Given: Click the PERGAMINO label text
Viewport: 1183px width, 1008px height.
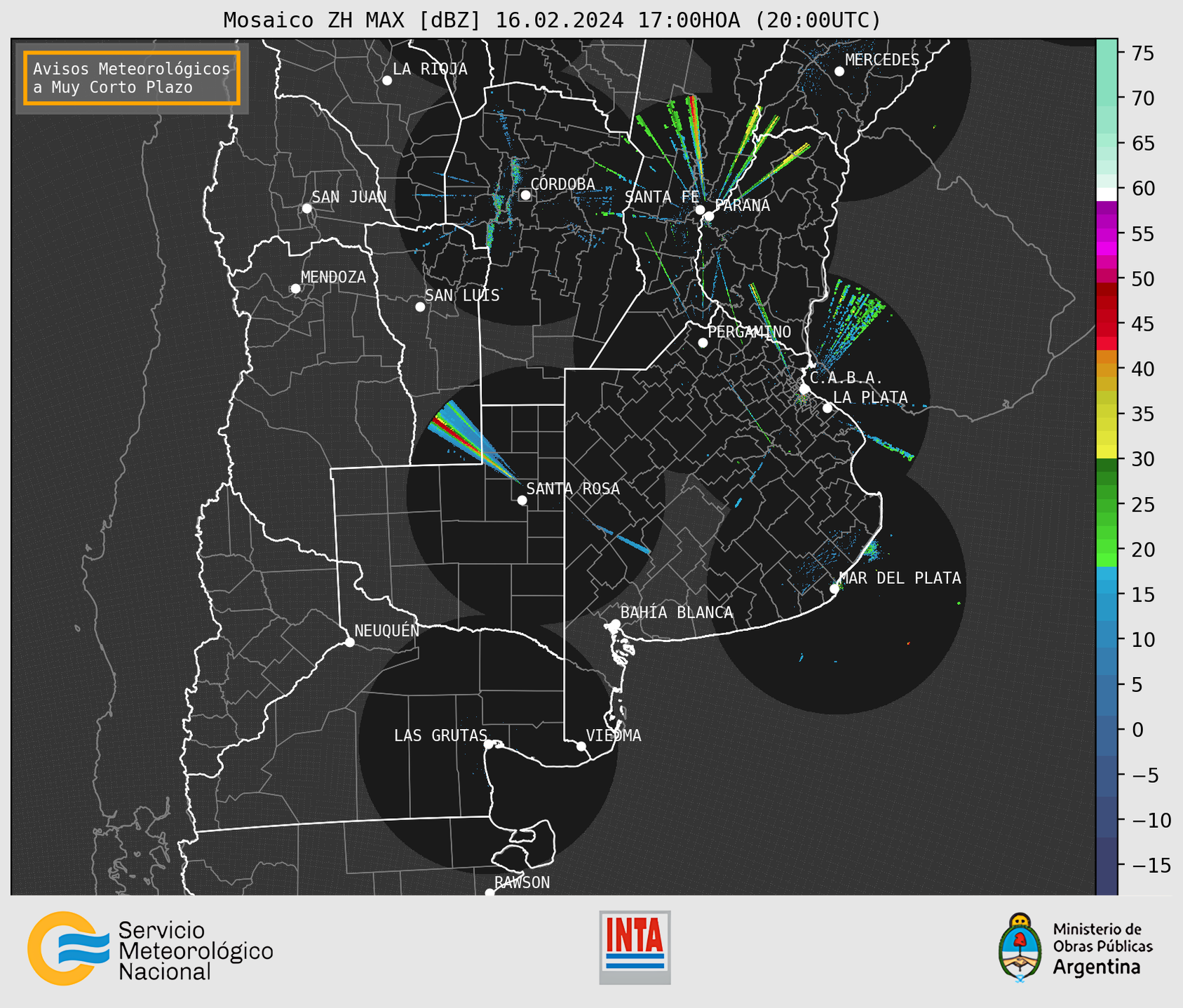Looking at the screenshot, I should coord(750,332).
